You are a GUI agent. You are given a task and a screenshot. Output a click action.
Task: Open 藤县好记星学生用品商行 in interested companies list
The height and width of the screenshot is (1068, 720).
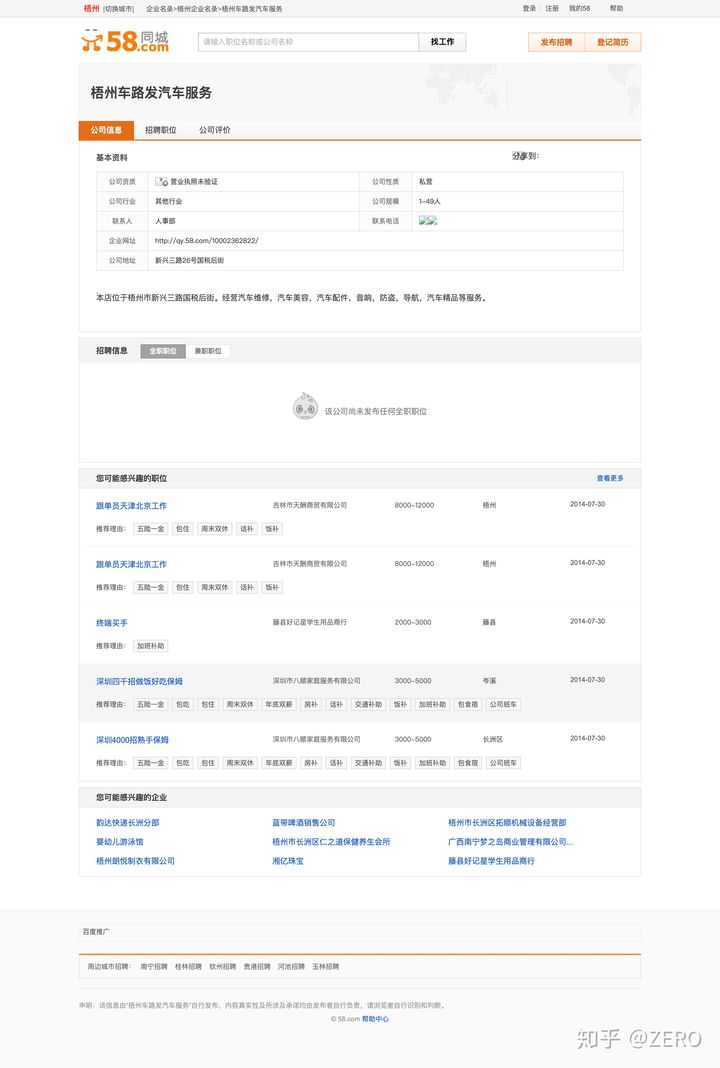pos(491,861)
